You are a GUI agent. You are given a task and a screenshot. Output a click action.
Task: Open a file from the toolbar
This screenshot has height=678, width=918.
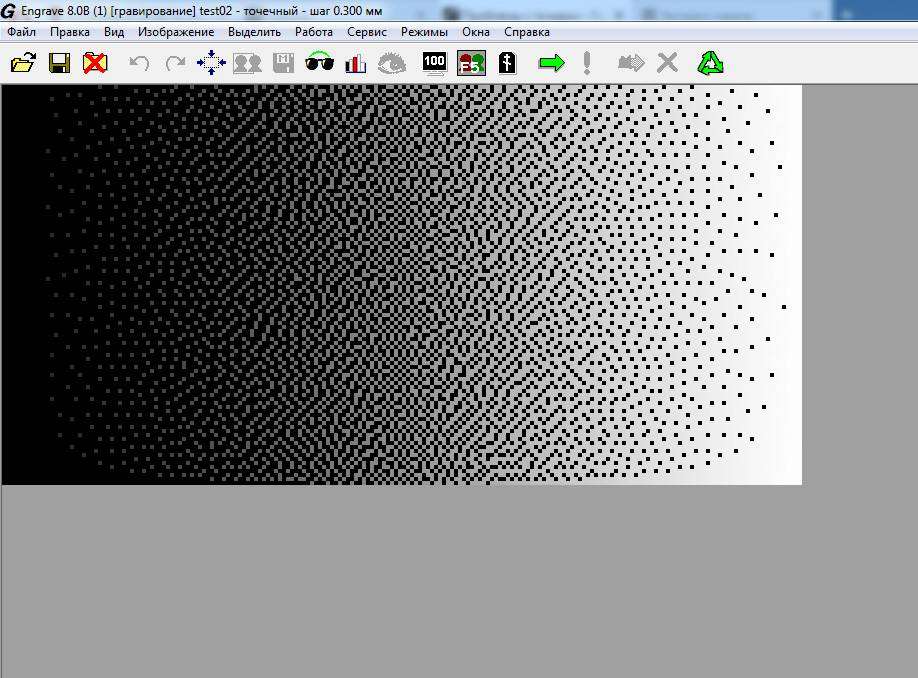(25, 62)
